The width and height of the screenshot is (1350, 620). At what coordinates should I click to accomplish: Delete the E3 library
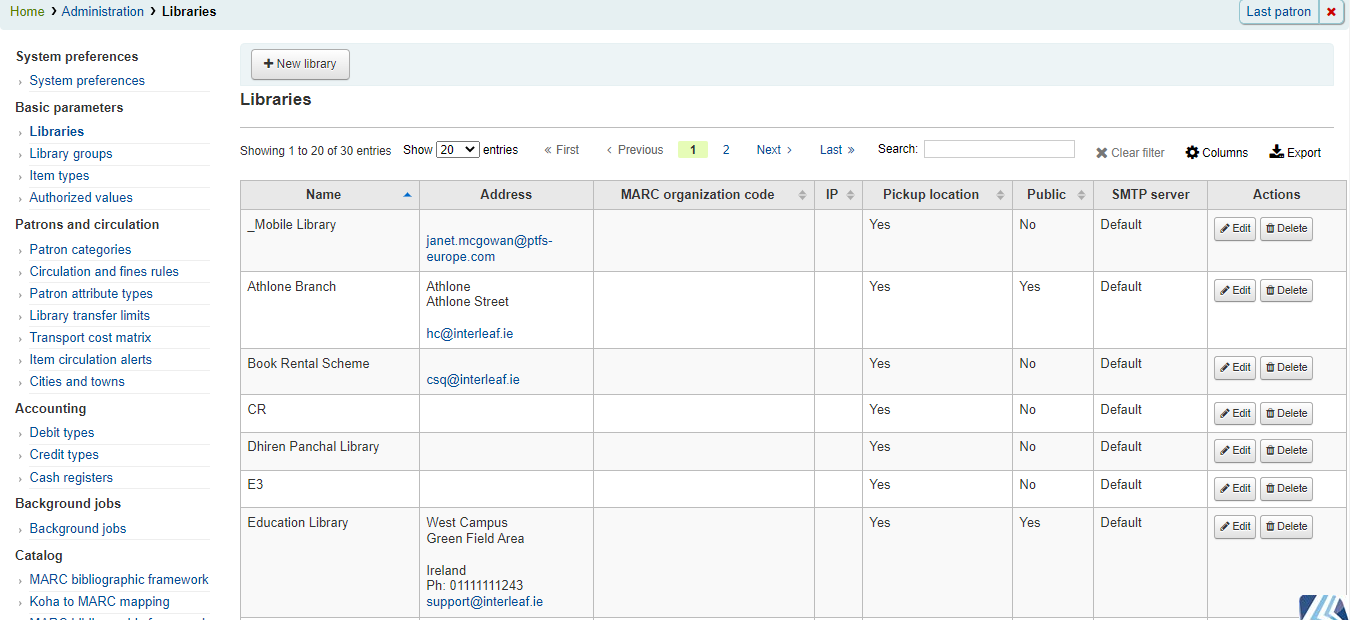pos(1286,489)
